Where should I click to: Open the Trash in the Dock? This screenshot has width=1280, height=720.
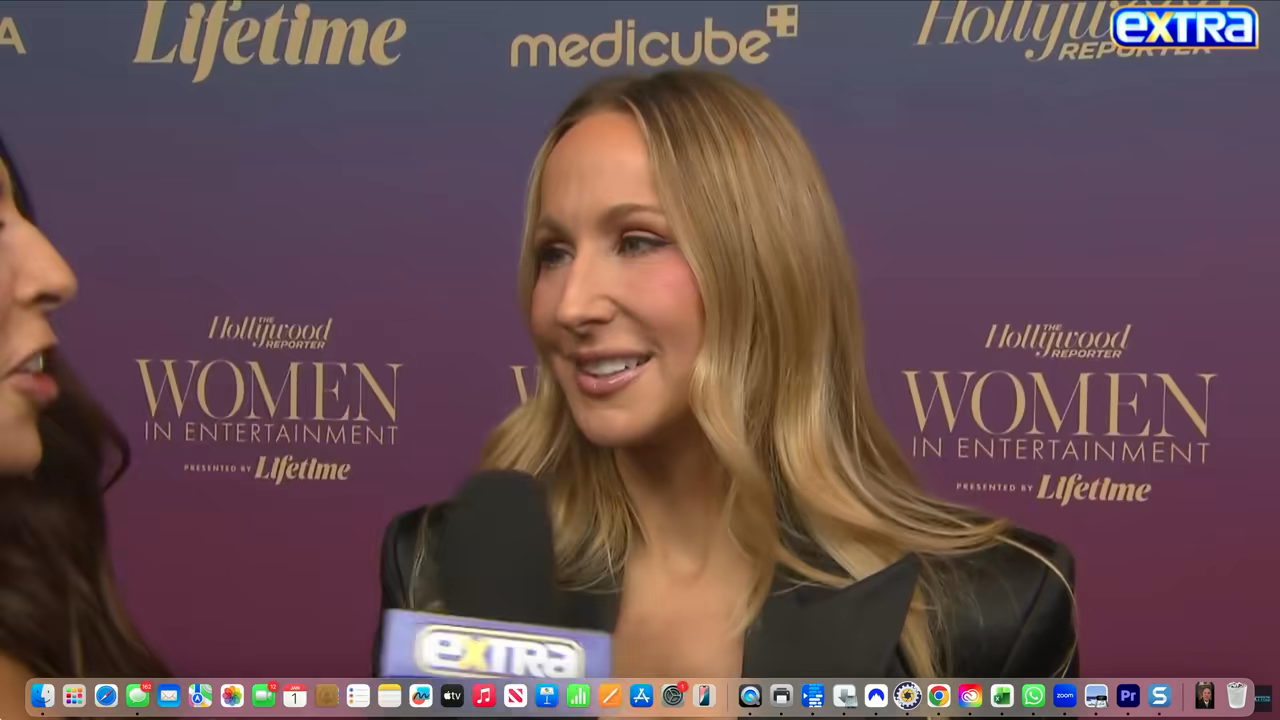coord(1237,696)
